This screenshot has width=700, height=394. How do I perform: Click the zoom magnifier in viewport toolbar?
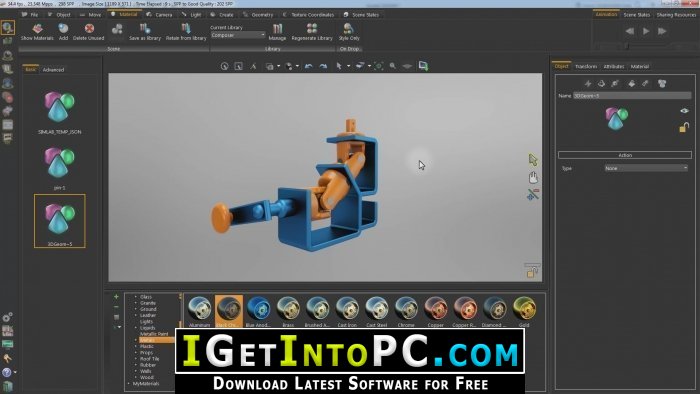point(393,66)
